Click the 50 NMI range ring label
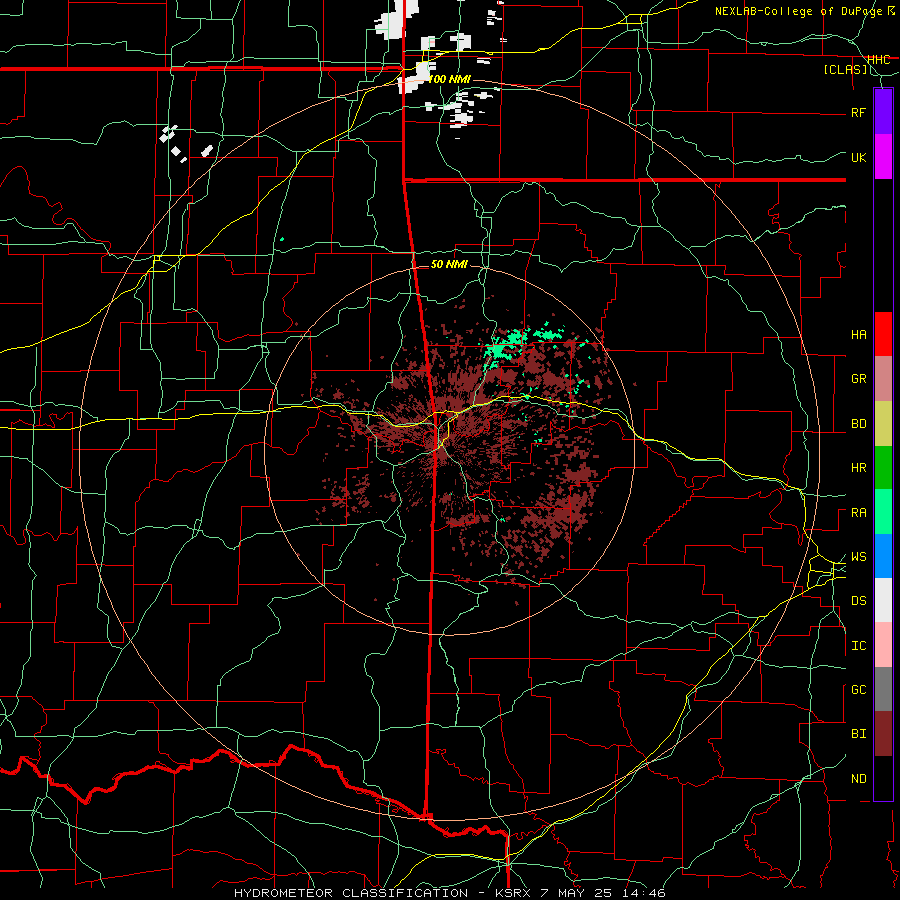Image resolution: width=900 pixels, height=900 pixels. point(449,264)
